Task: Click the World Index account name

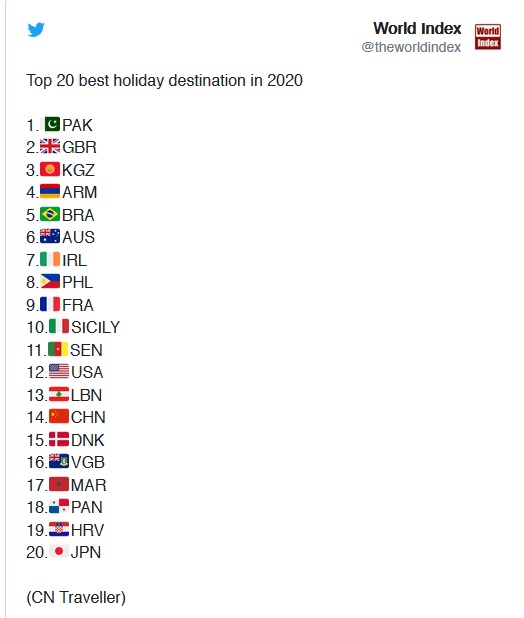Action: click(417, 28)
